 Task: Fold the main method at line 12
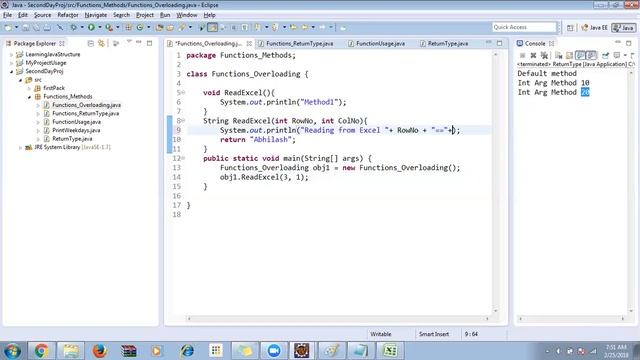[x=183, y=158]
